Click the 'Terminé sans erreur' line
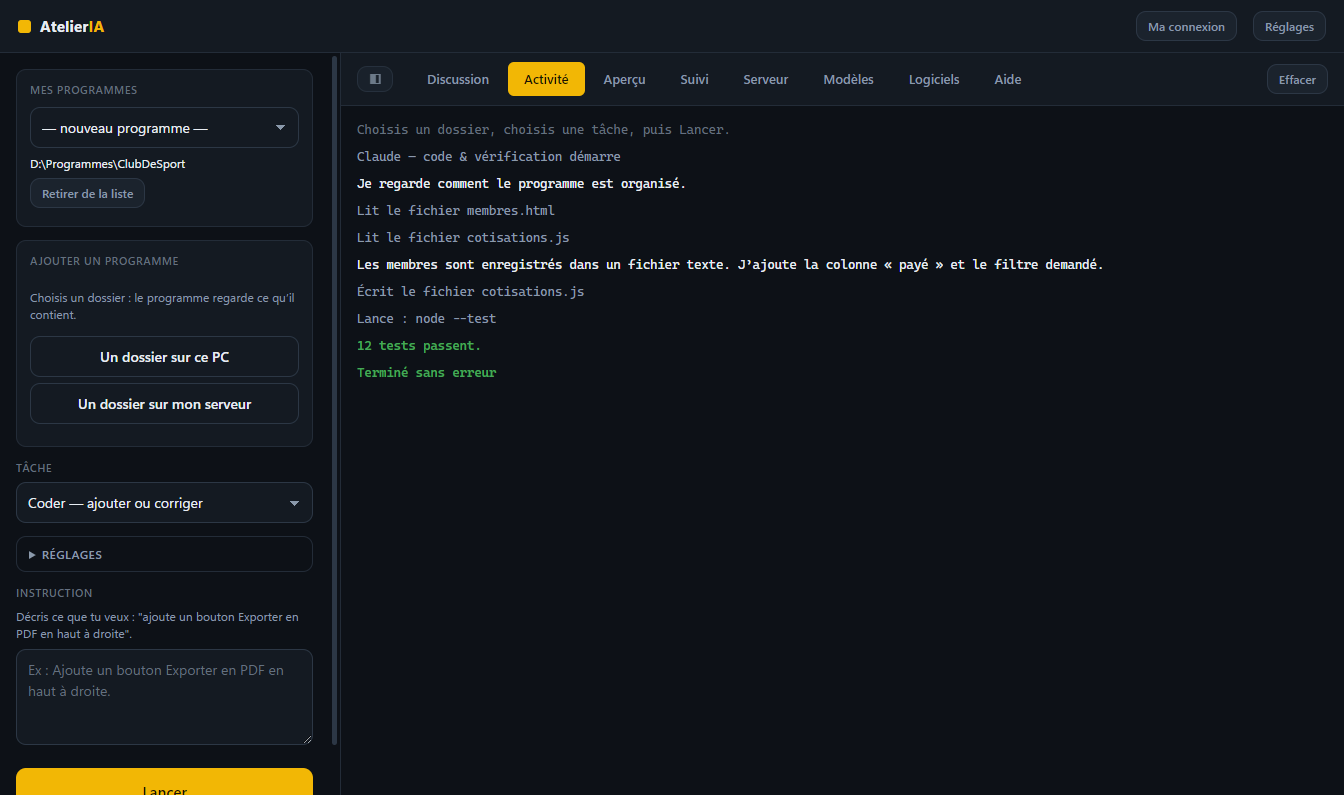This screenshot has width=1344, height=795. pyautogui.click(x=426, y=373)
